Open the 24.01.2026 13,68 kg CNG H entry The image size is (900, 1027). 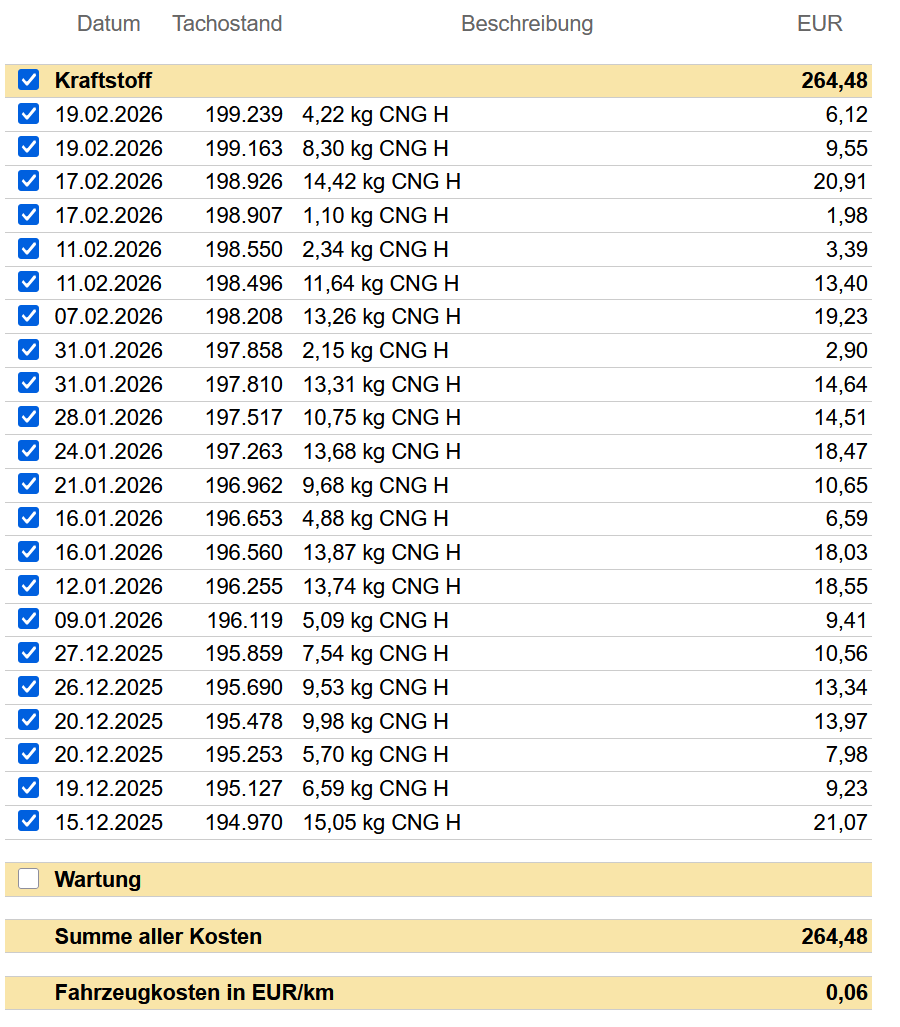(x=438, y=451)
